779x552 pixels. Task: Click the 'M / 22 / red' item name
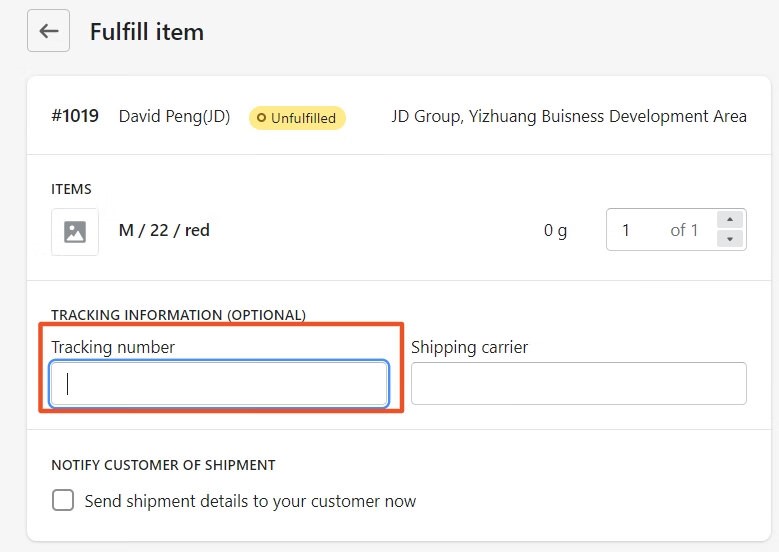pos(164,230)
